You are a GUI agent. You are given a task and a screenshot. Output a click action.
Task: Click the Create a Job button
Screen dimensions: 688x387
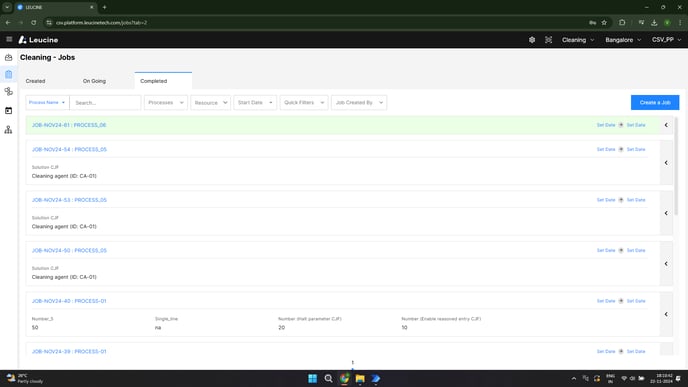pos(655,103)
